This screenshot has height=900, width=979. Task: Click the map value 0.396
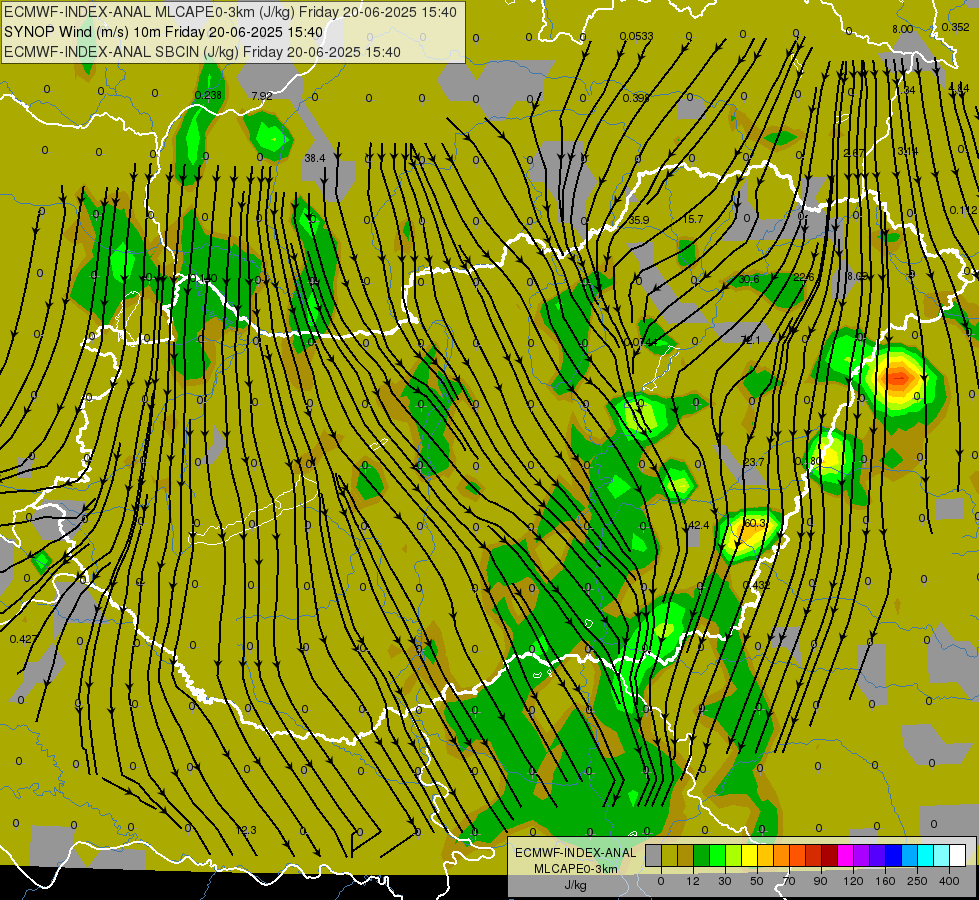(x=636, y=98)
